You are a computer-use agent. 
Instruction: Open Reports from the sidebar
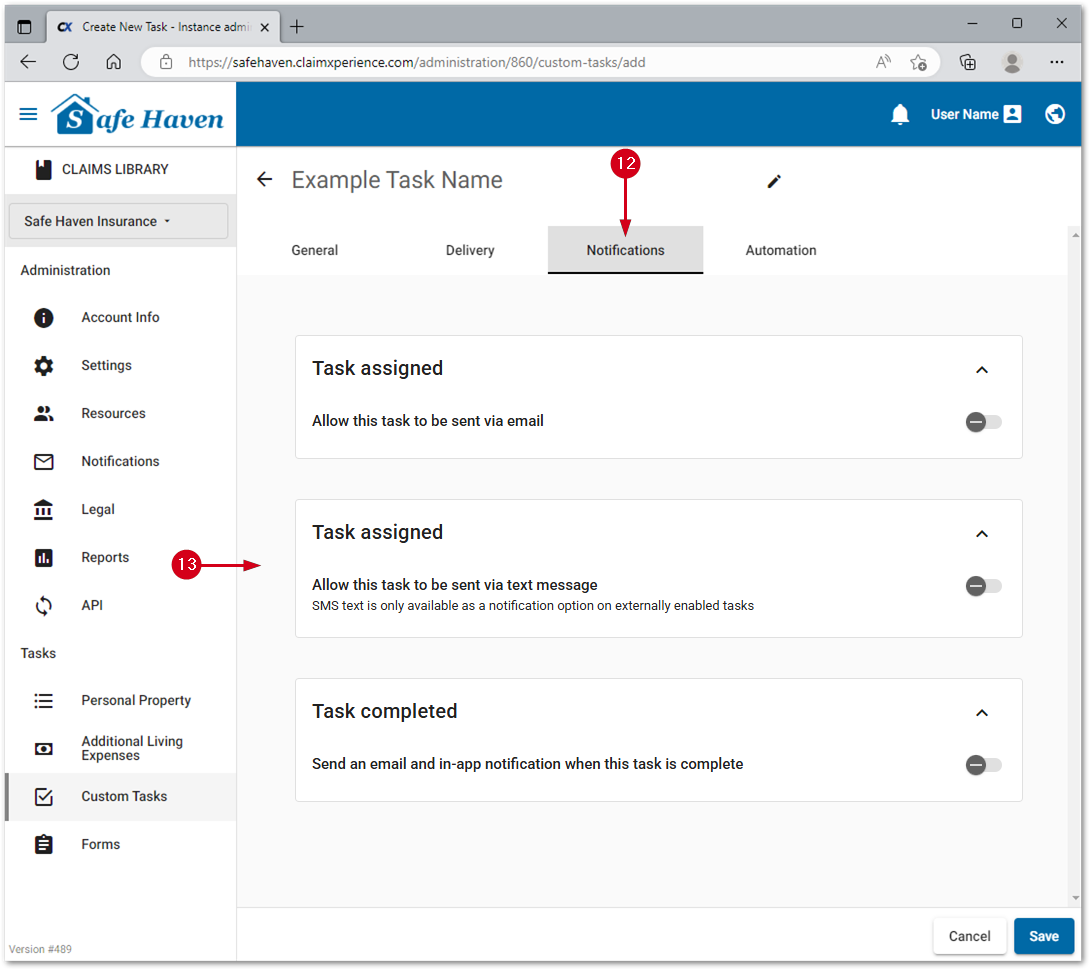click(105, 557)
